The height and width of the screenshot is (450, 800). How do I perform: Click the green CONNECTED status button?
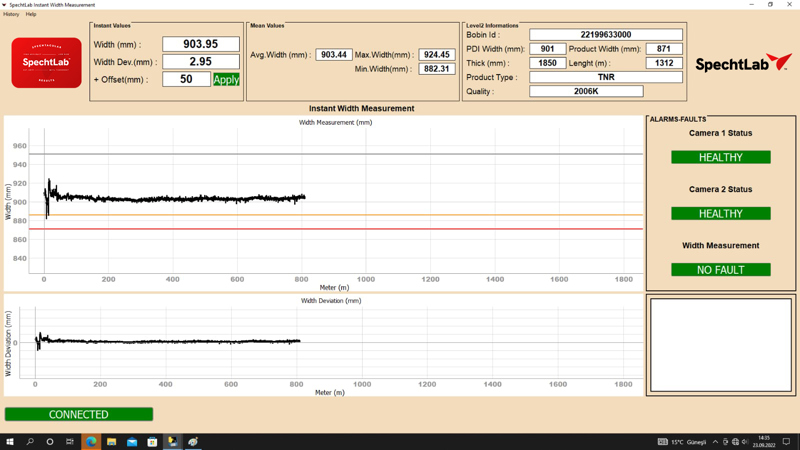79,414
